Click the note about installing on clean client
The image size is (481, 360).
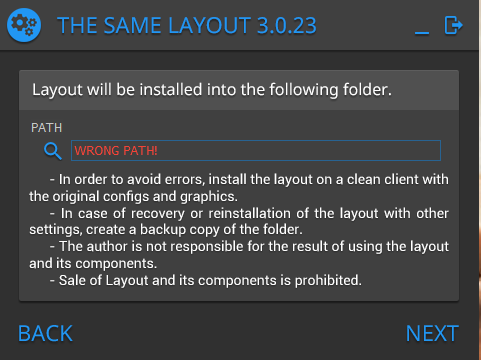239,188
